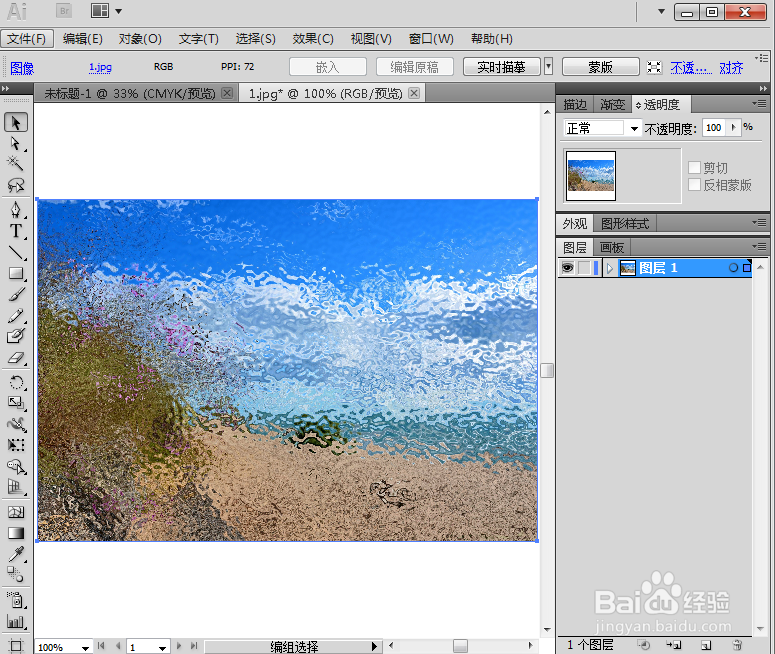Click the 实时描摹 button

tap(501, 67)
